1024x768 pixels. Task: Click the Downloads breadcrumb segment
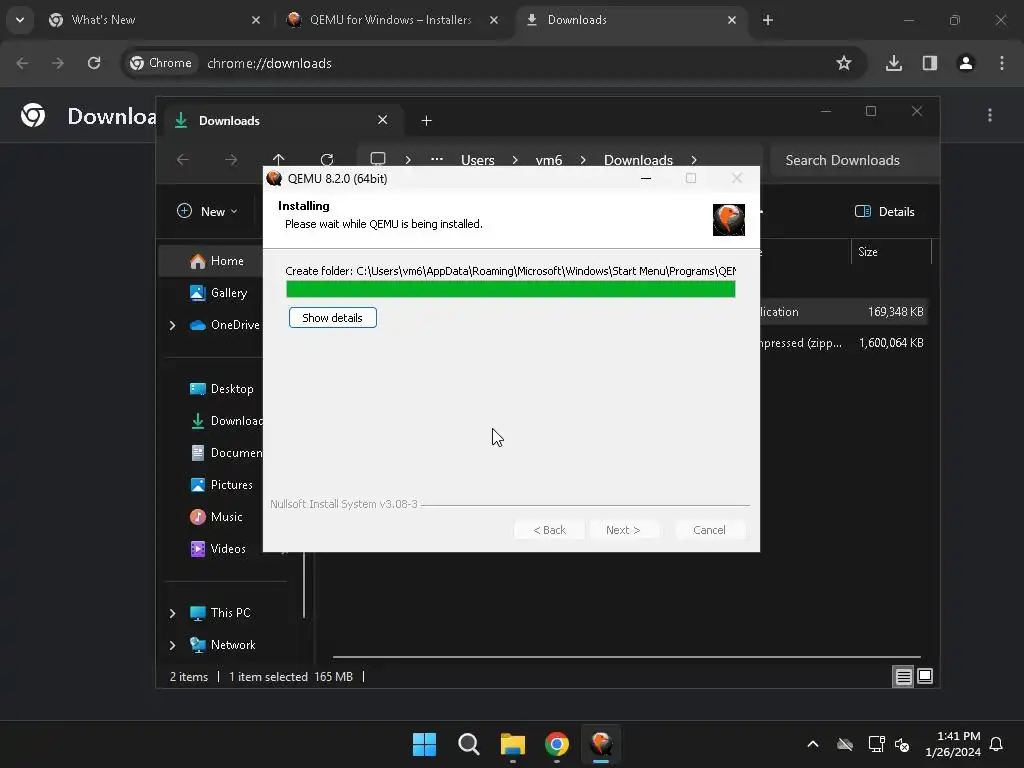pyautogui.click(x=638, y=160)
